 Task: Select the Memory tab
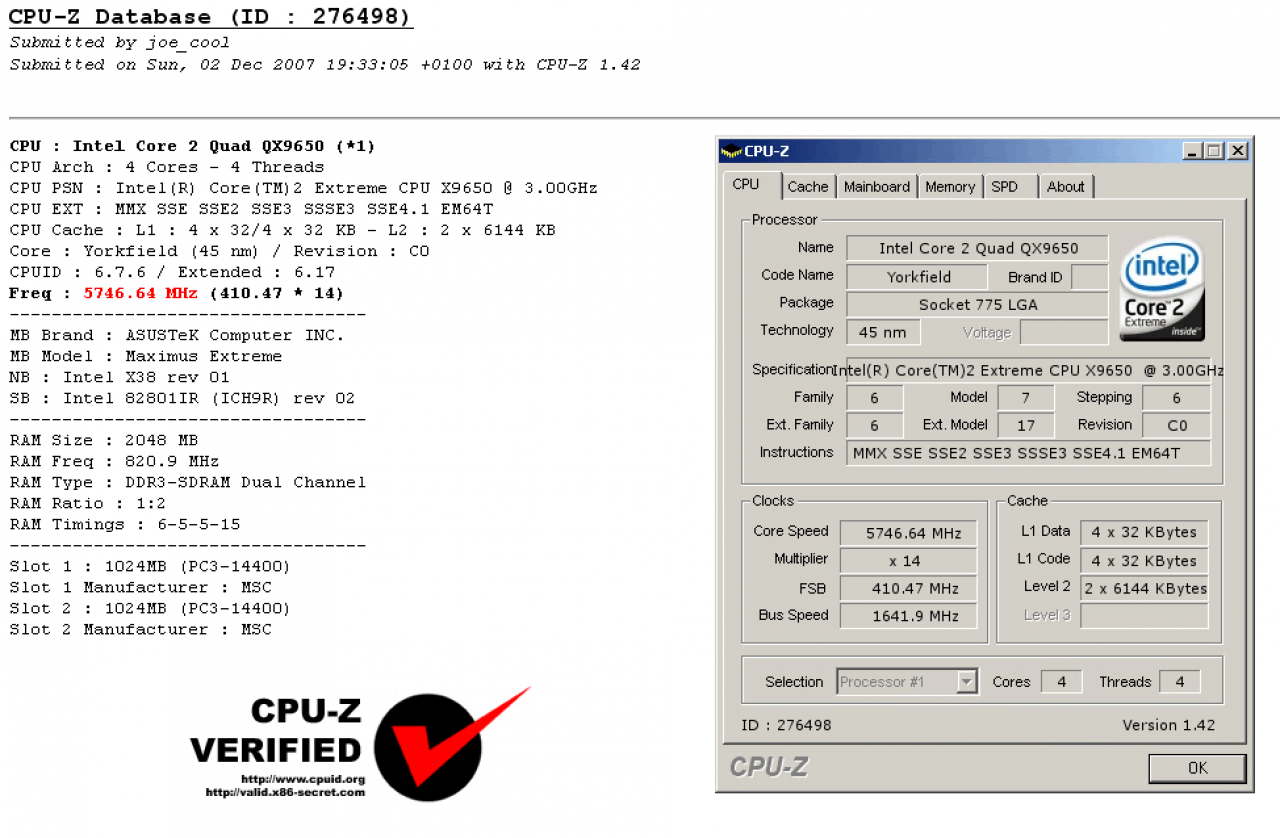(x=950, y=187)
